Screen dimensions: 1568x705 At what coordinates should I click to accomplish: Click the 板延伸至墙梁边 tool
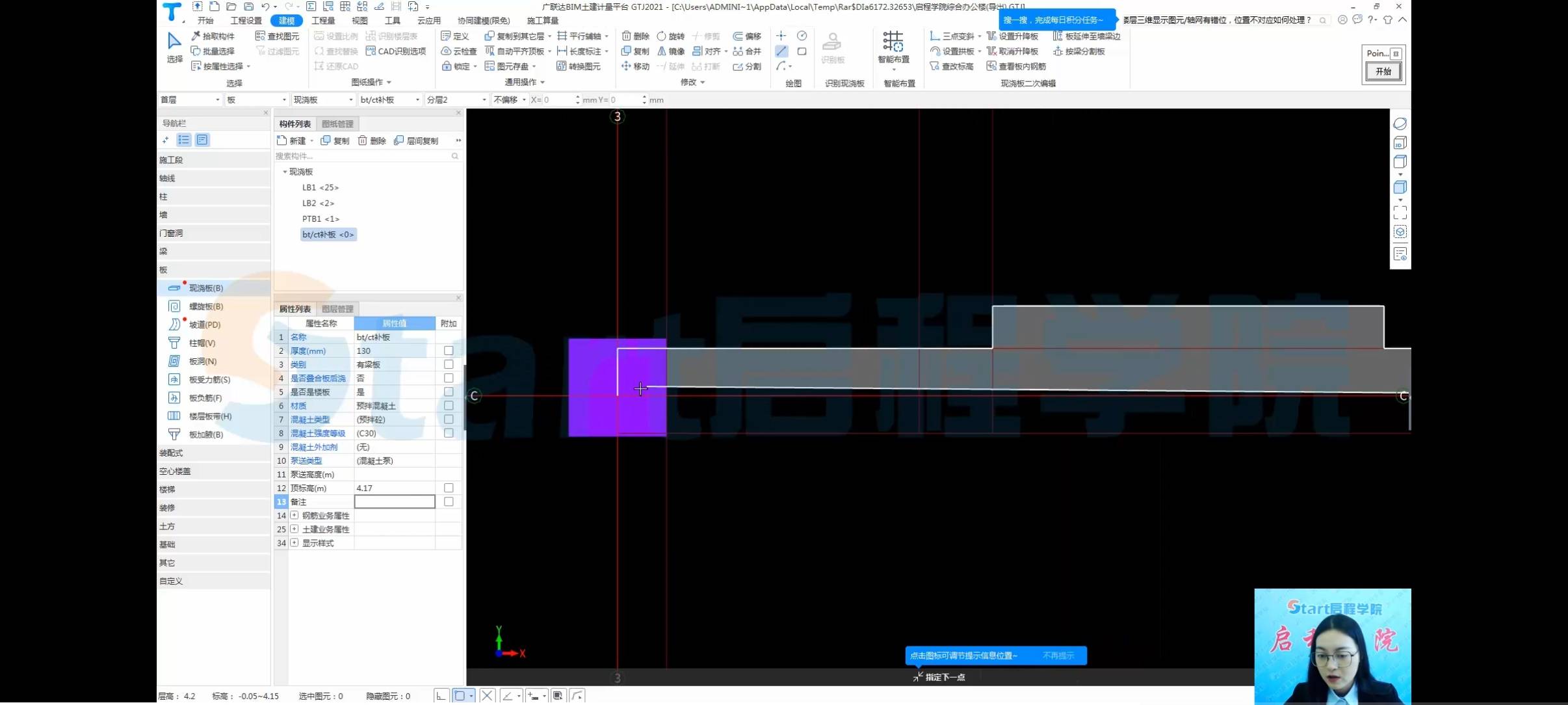point(1086,36)
